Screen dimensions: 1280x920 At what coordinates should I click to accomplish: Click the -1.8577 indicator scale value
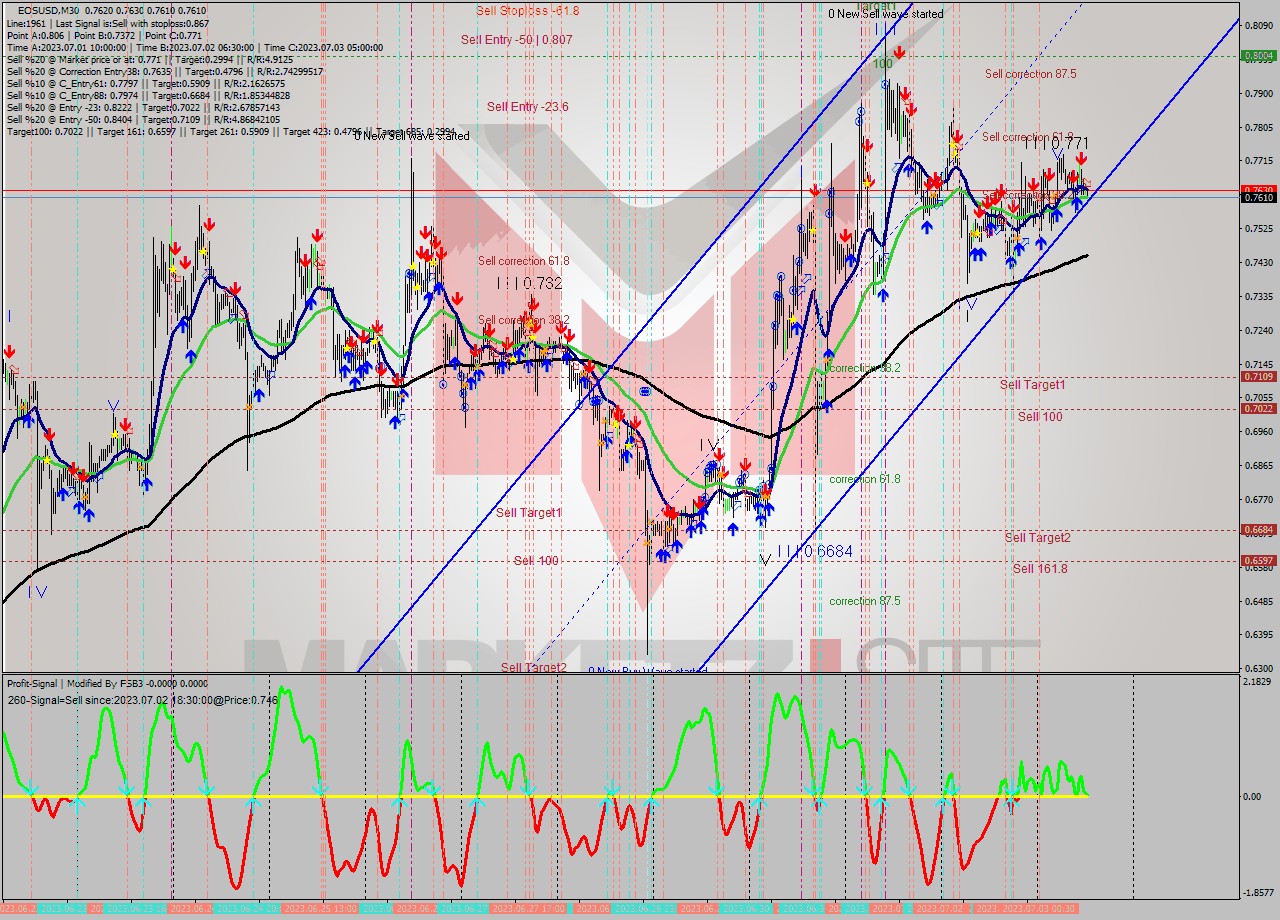pos(1260,893)
